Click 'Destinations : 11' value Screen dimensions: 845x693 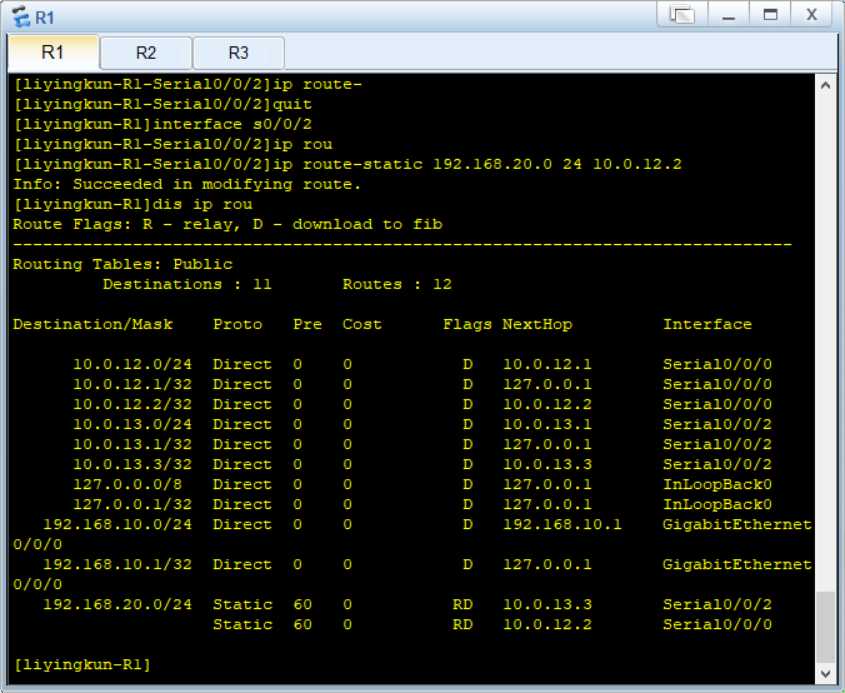(x=187, y=284)
